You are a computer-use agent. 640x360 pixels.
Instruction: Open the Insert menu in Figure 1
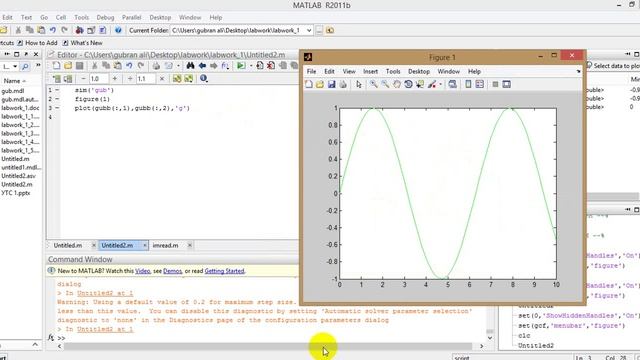click(370, 71)
